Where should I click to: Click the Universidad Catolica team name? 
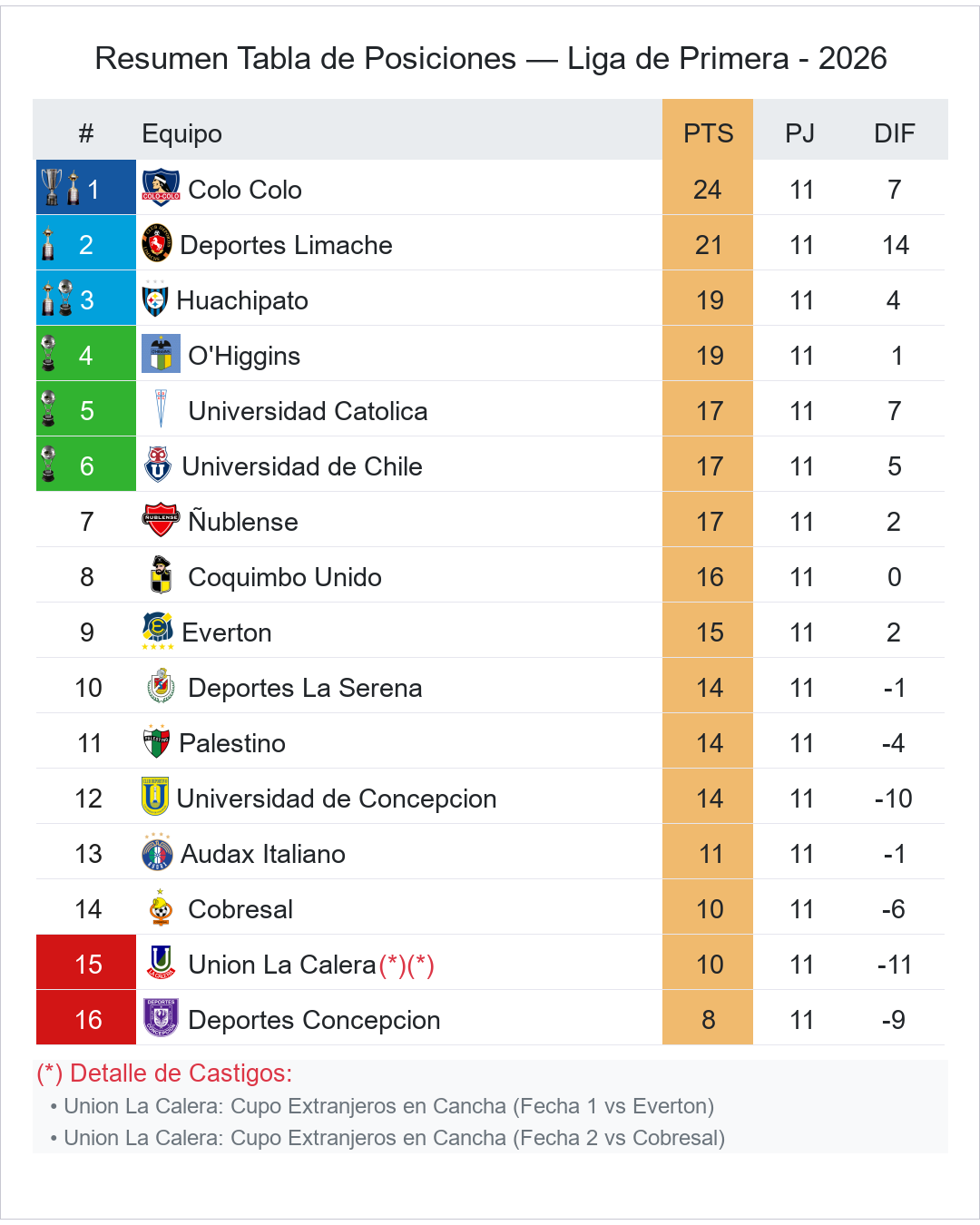tap(308, 411)
